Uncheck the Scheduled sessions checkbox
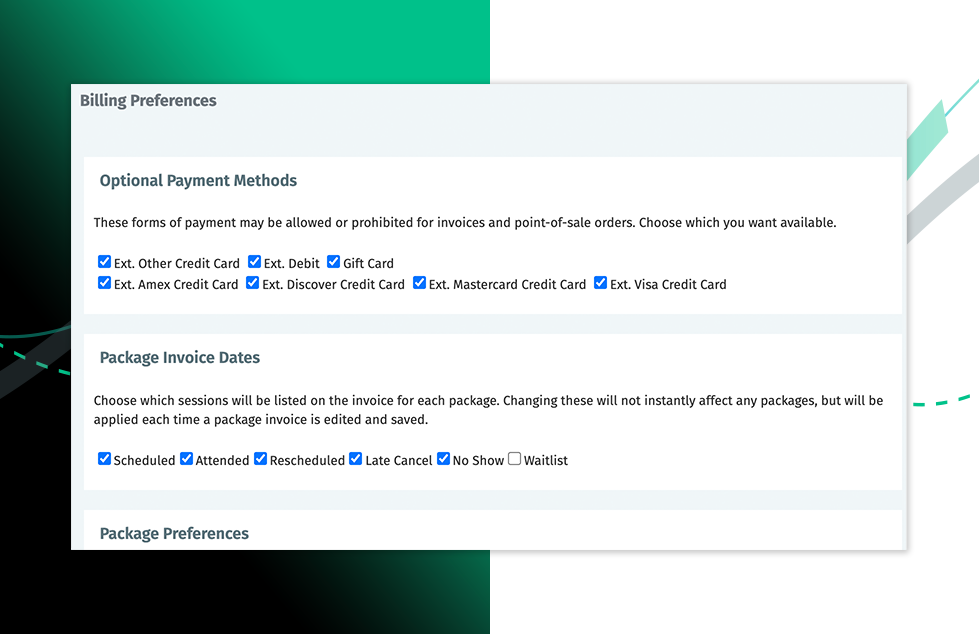Viewport: 979px width, 634px height. (104, 459)
